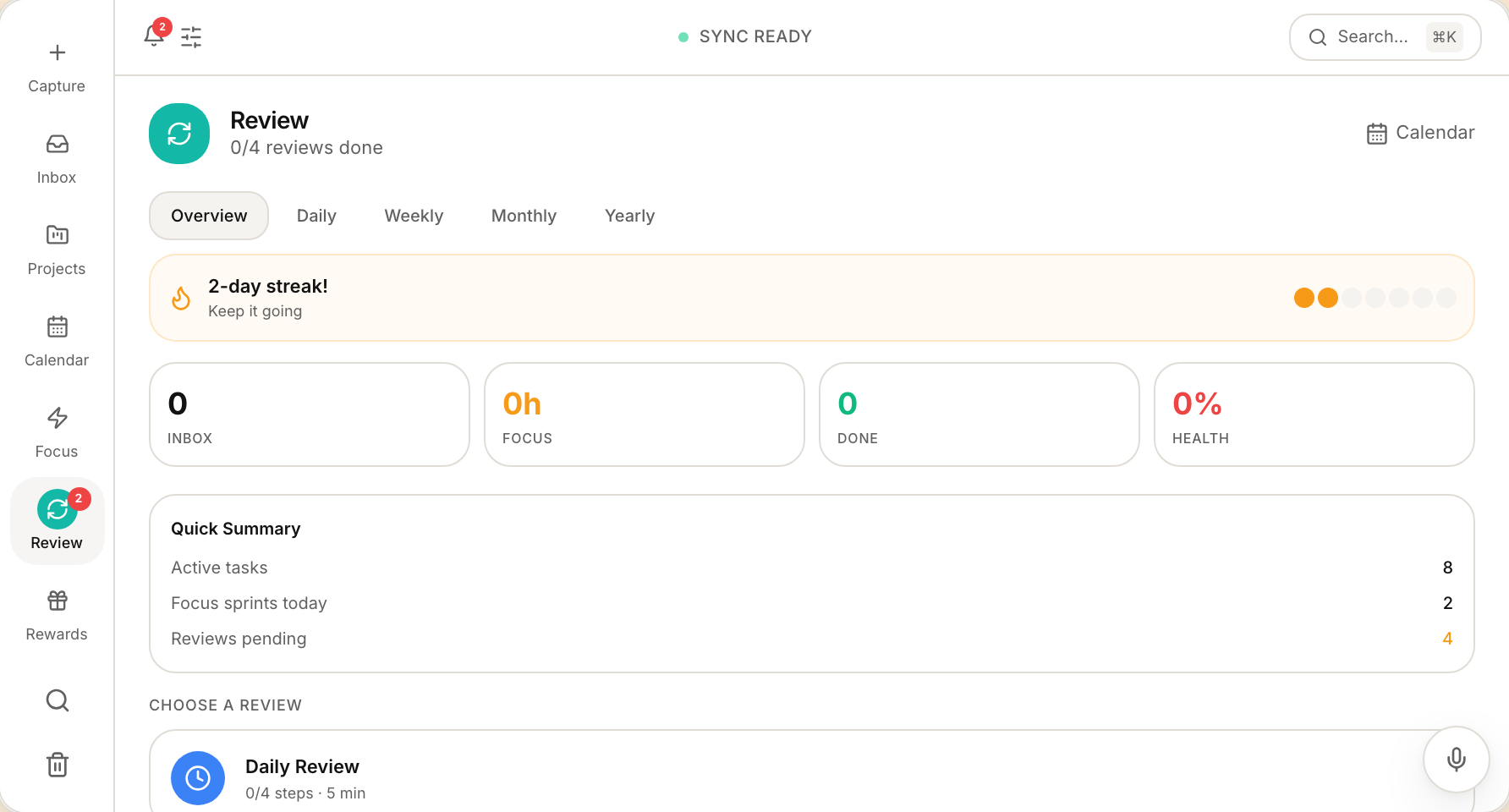Open Focus mode via the lightning icon
The image size is (1509, 812).
coord(57,418)
